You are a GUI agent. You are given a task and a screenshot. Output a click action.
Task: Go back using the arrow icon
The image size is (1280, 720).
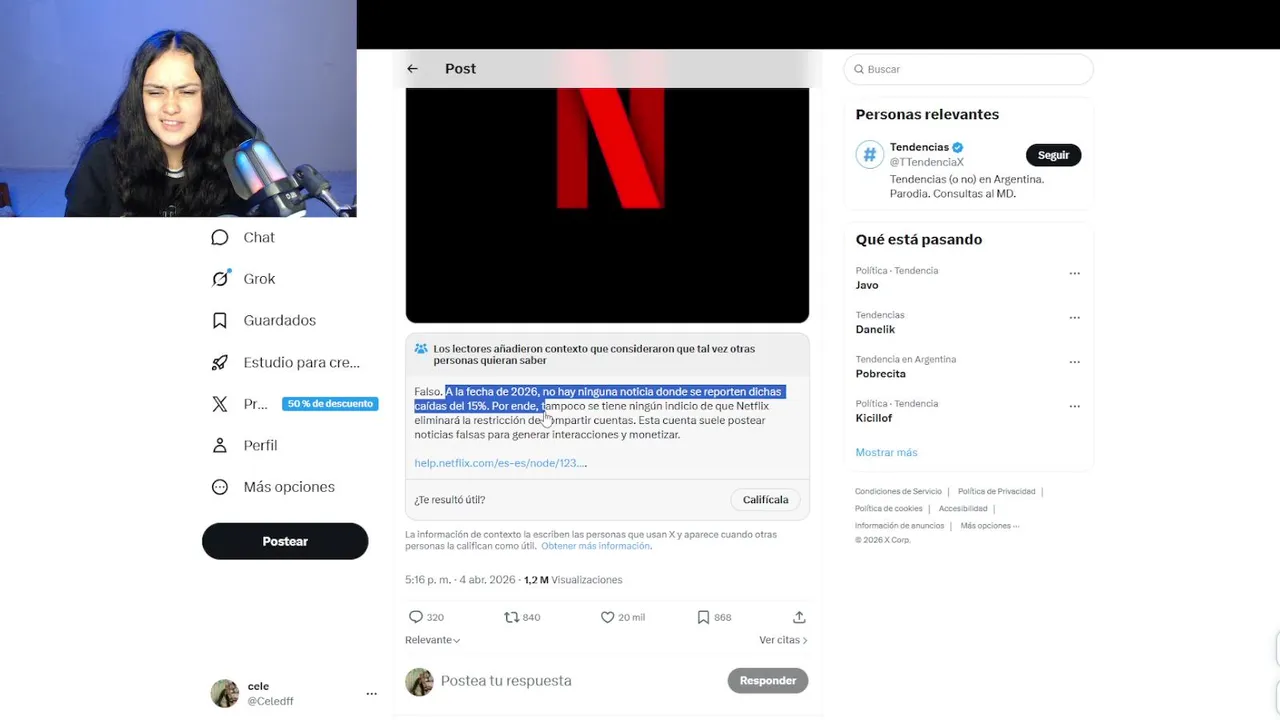pyautogui.click(x=412, y=69)
